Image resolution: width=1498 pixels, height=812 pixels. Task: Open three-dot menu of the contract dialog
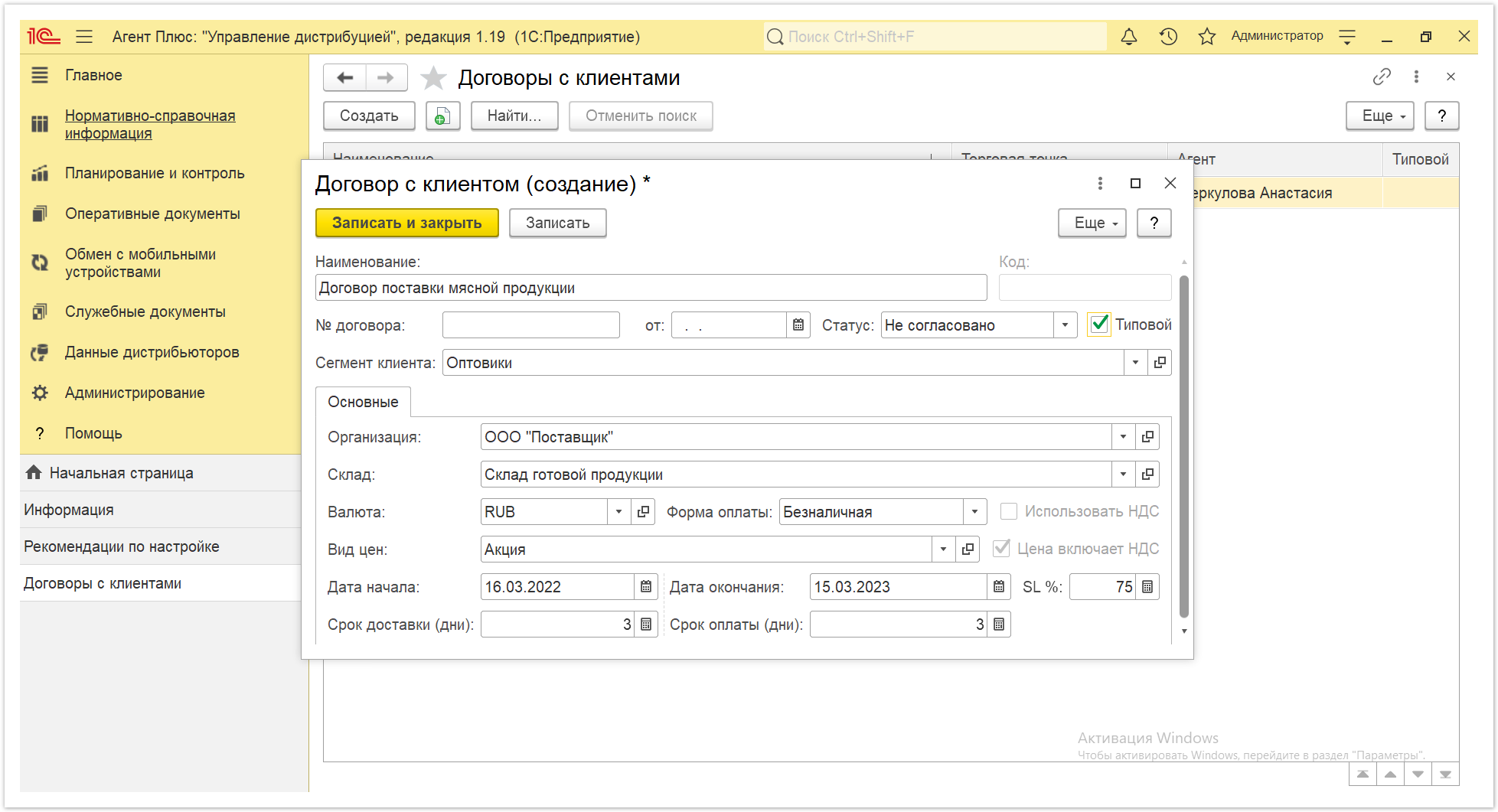pos(1100,183)
